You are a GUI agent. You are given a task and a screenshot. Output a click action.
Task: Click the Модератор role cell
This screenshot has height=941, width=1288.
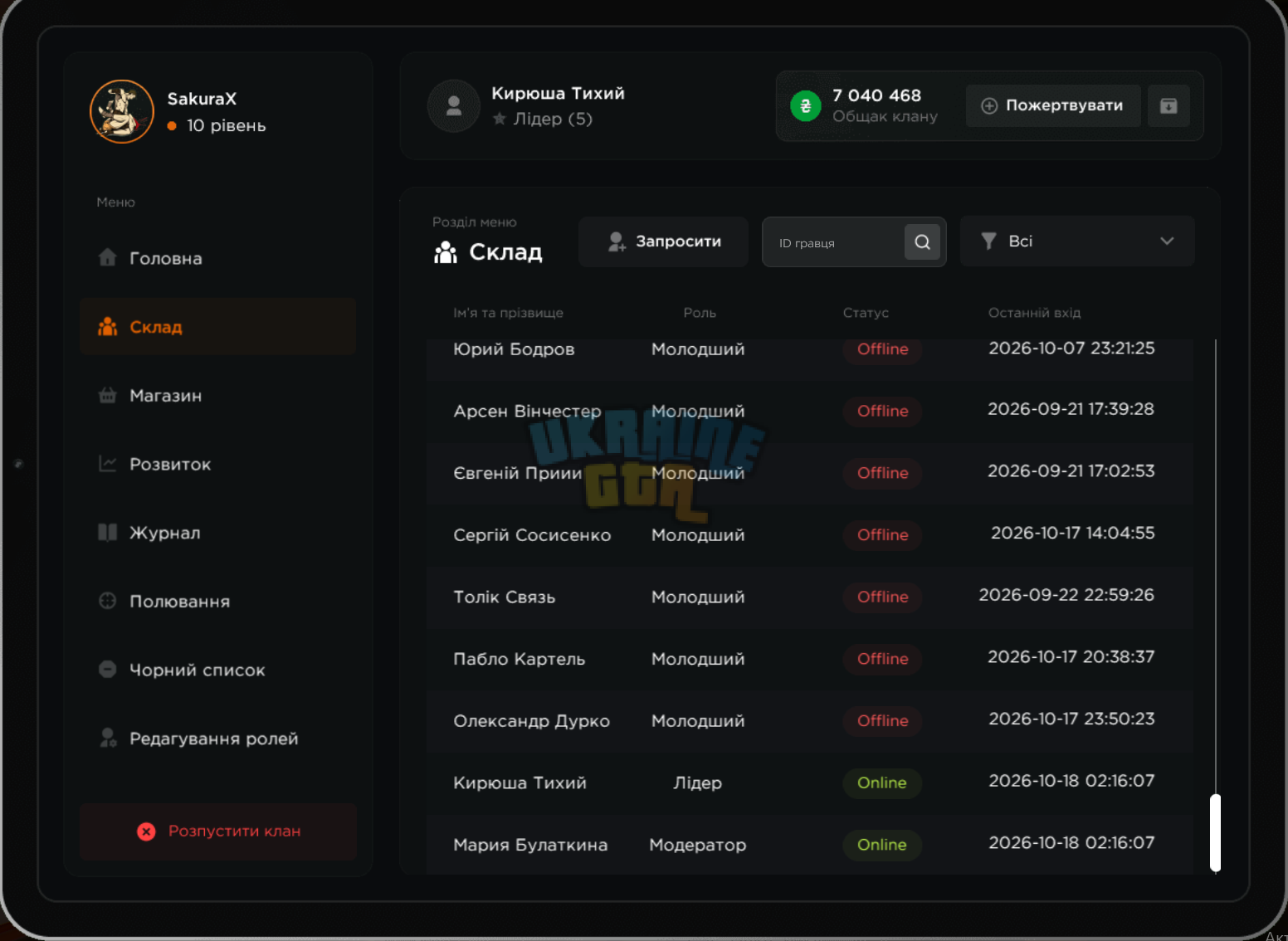[x=698, y=846]
